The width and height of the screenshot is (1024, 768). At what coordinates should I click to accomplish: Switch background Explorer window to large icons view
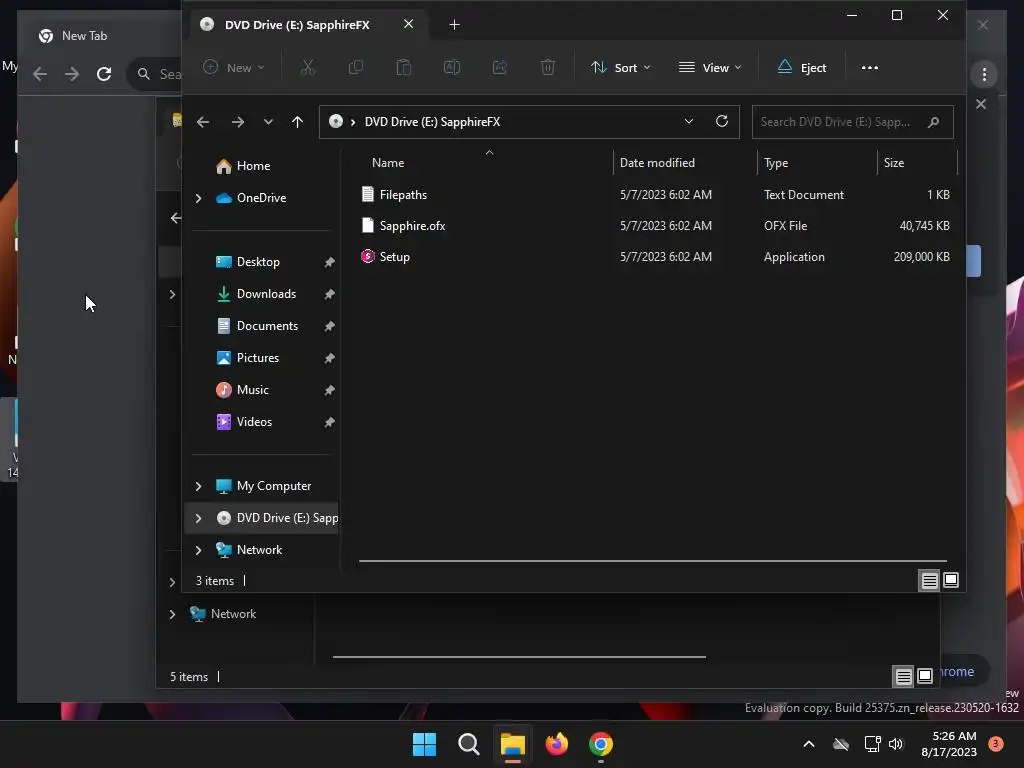pyautogui.click(x=925, y=676)
